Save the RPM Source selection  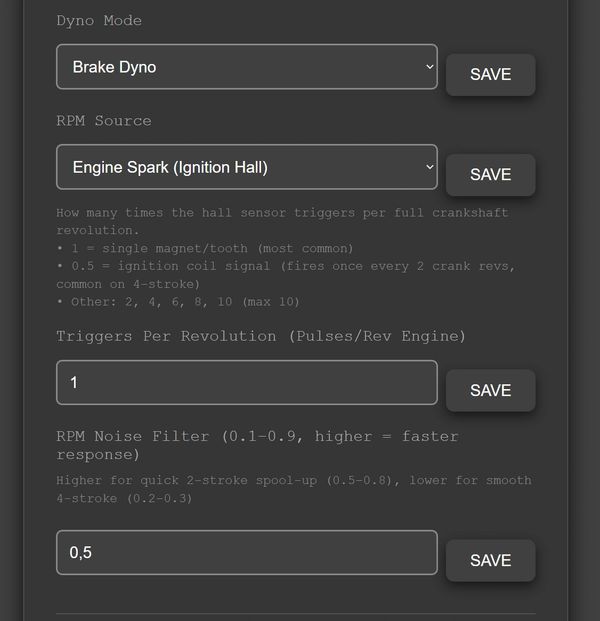tap(490, 175)
